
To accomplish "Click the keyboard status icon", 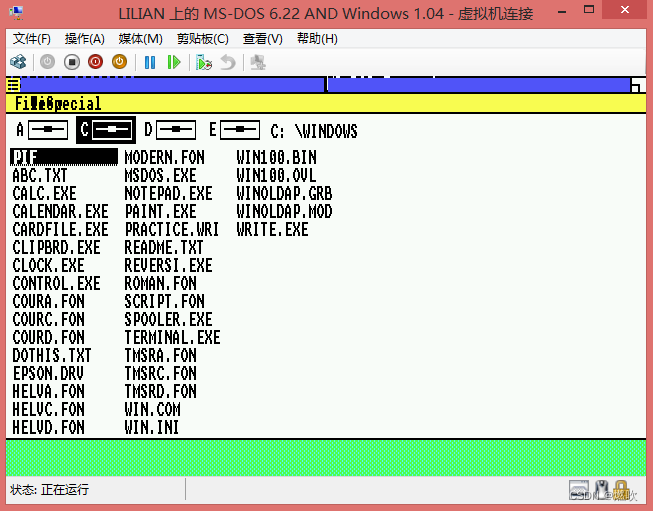I will pyautogui.click(x=579, y=489).
